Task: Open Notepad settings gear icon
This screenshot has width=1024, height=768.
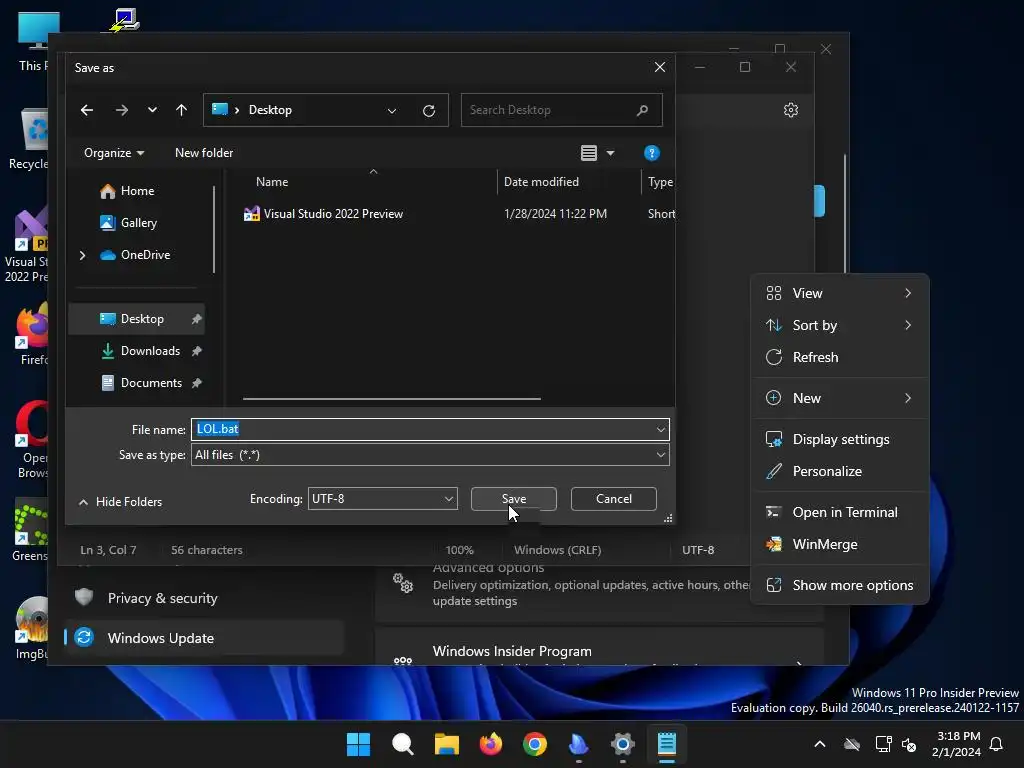Action: tap(791, 110)
